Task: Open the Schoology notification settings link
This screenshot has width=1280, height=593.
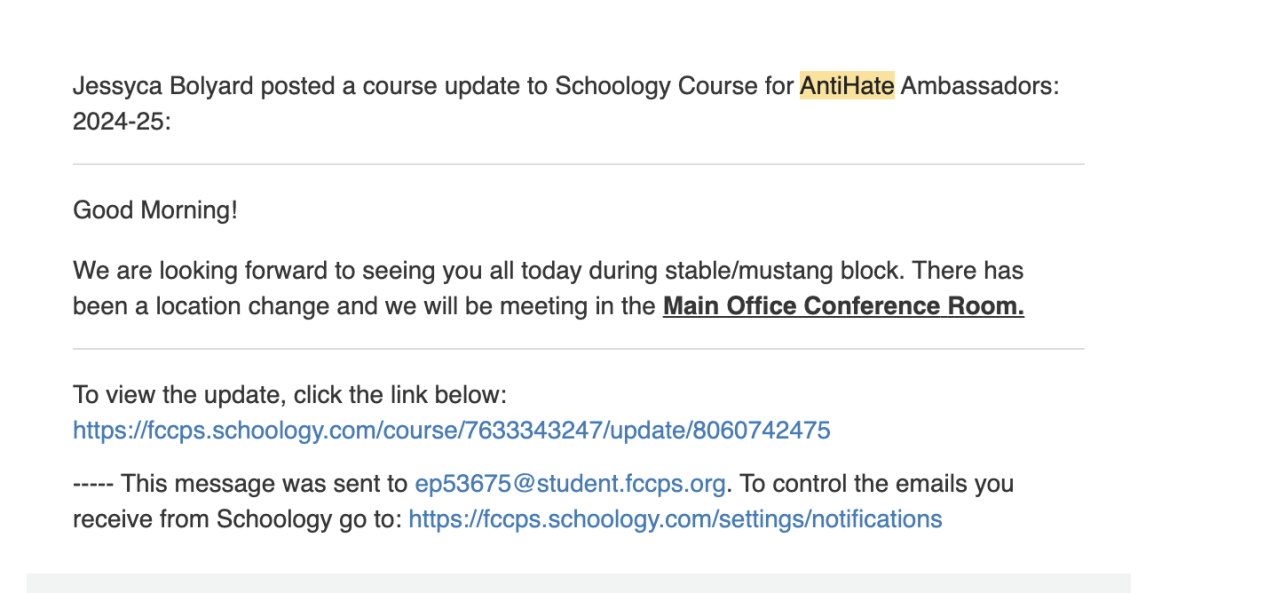Action: click(x=675, y=519)
